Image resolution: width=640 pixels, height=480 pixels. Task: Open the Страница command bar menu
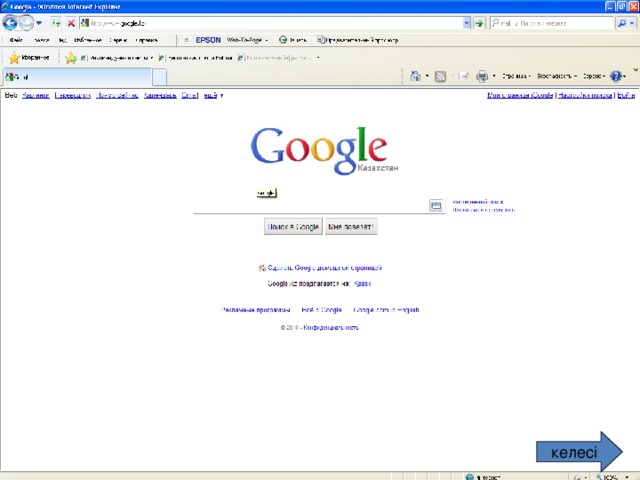tap(516, 76)
